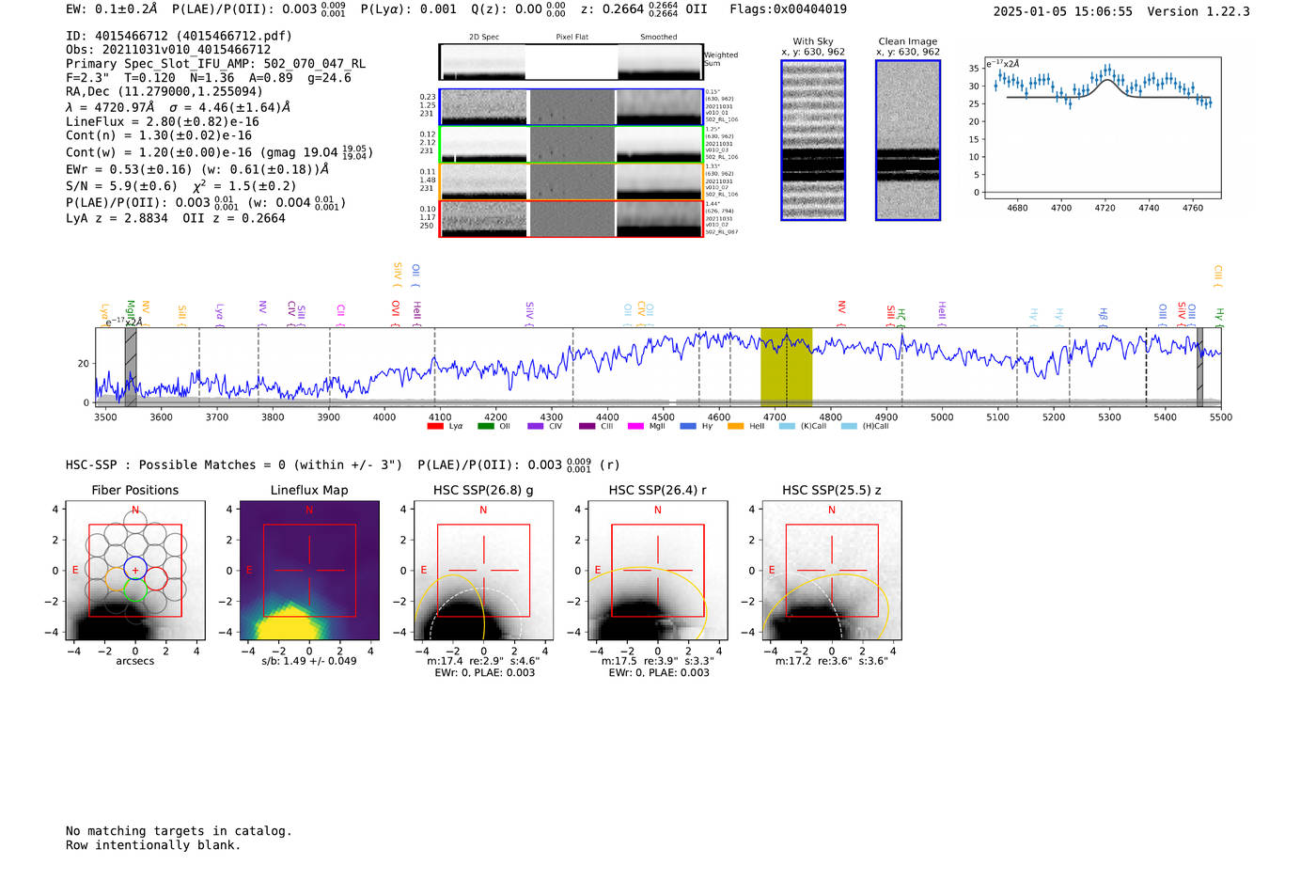This screenshot has width=1316, height=896.
Task: Open the HSC SSP(26.4) r image
Action: point(657,571)
